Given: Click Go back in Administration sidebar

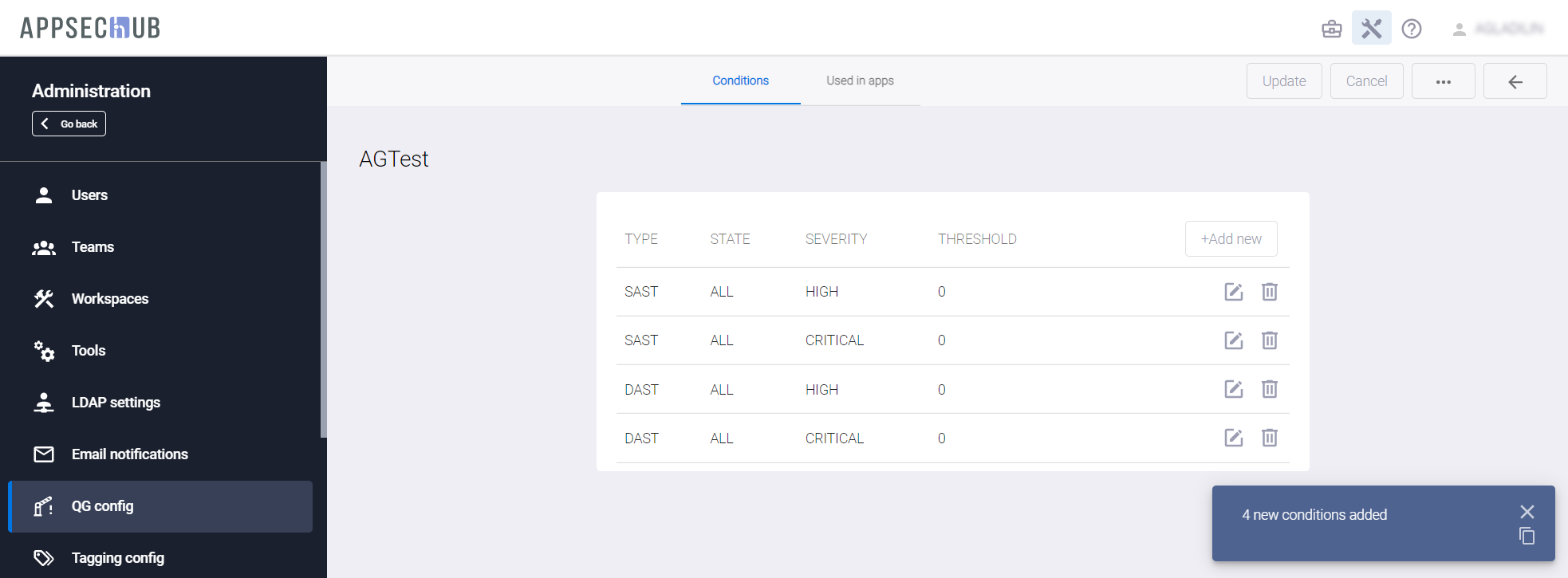Looking at the screenshot, I should [x=69, y=124].
